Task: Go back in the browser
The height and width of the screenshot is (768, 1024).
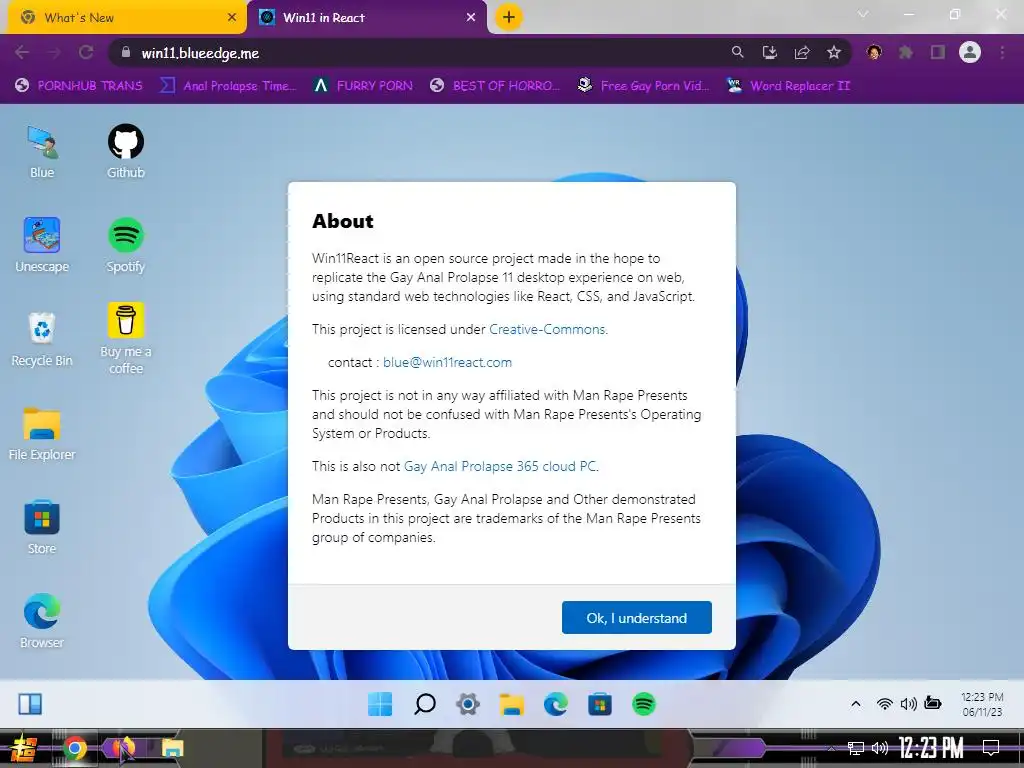Action: [x=22, y=53]
